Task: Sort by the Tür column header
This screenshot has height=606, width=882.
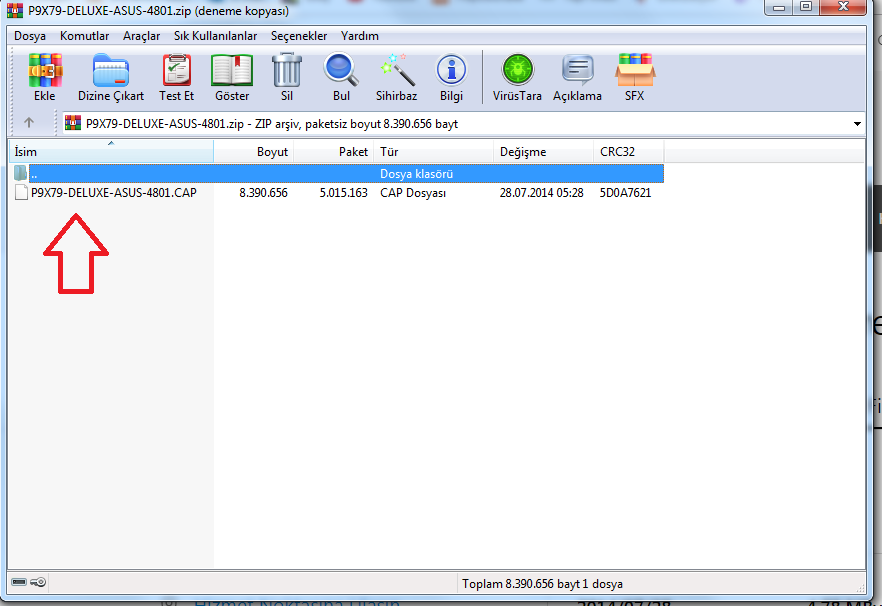Action: pos(434,152)
